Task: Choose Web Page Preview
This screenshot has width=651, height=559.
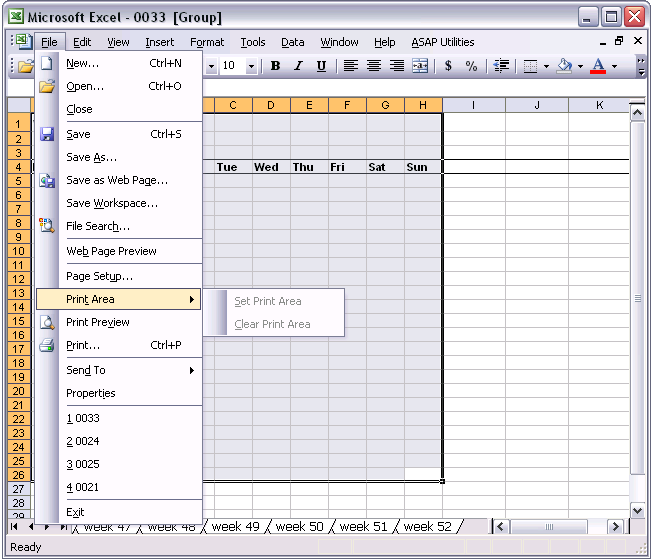Action: (x=119, y=251)
